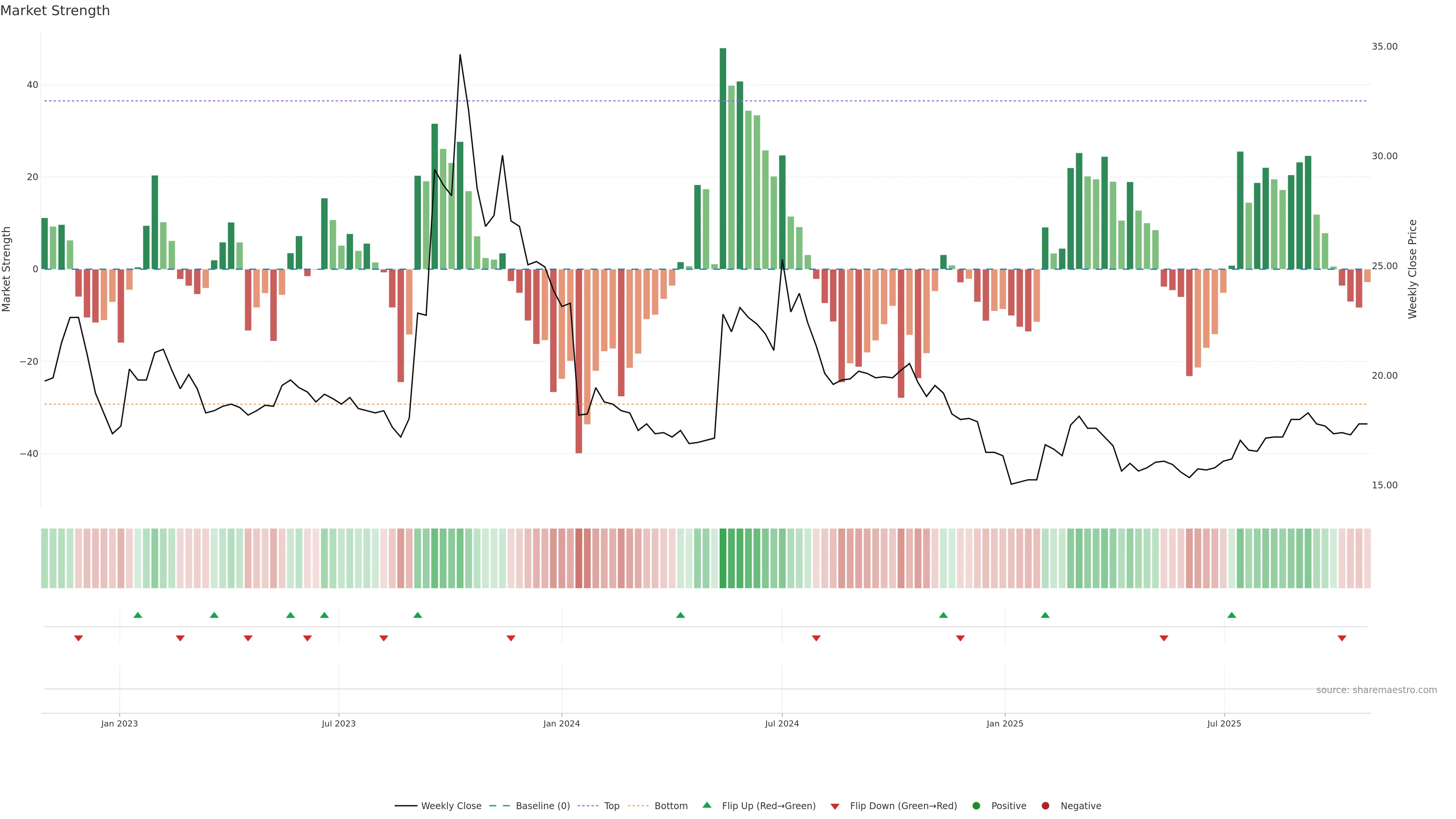
Task: Click the green Positive circle in legend
Action: 976,805
